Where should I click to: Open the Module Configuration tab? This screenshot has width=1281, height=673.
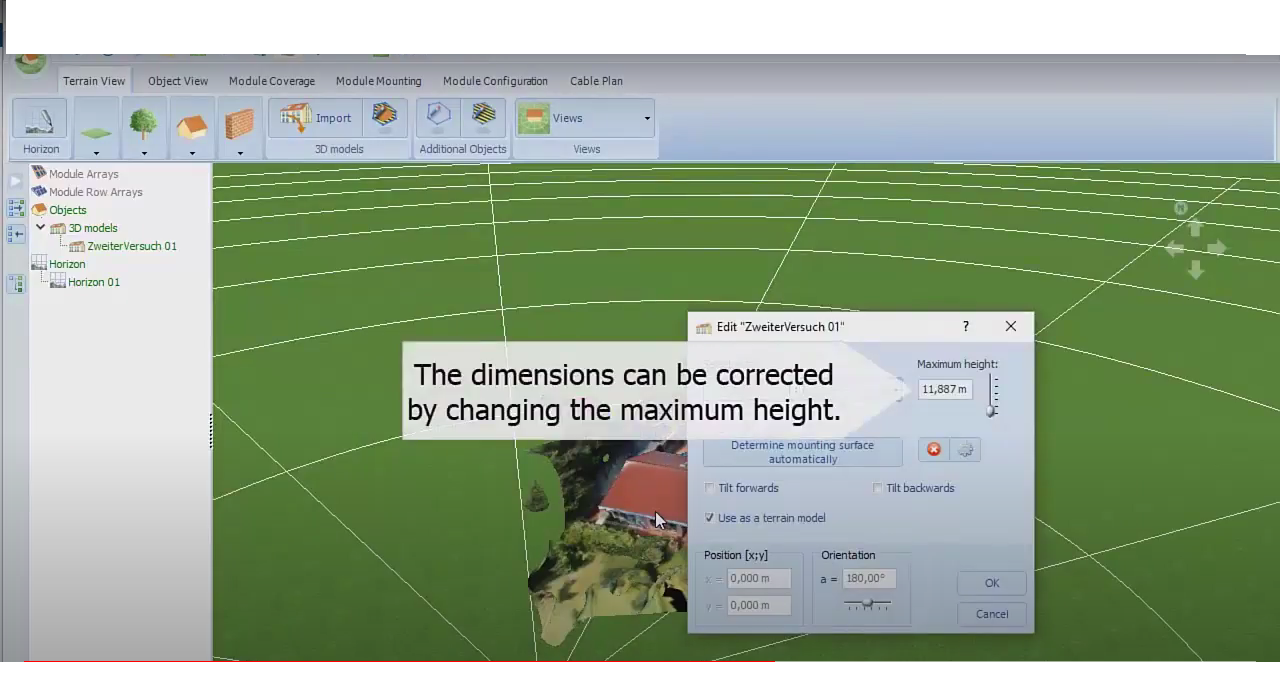[x=495, y=81]
